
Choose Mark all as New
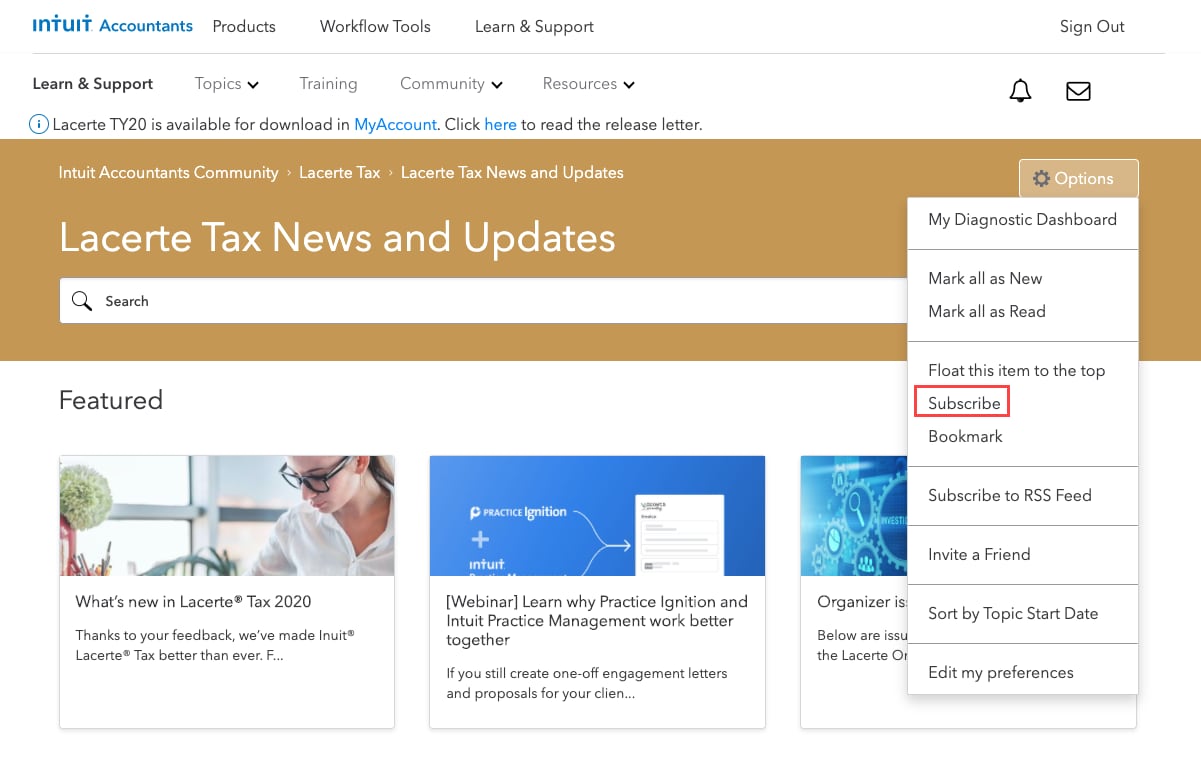[985, 279]
